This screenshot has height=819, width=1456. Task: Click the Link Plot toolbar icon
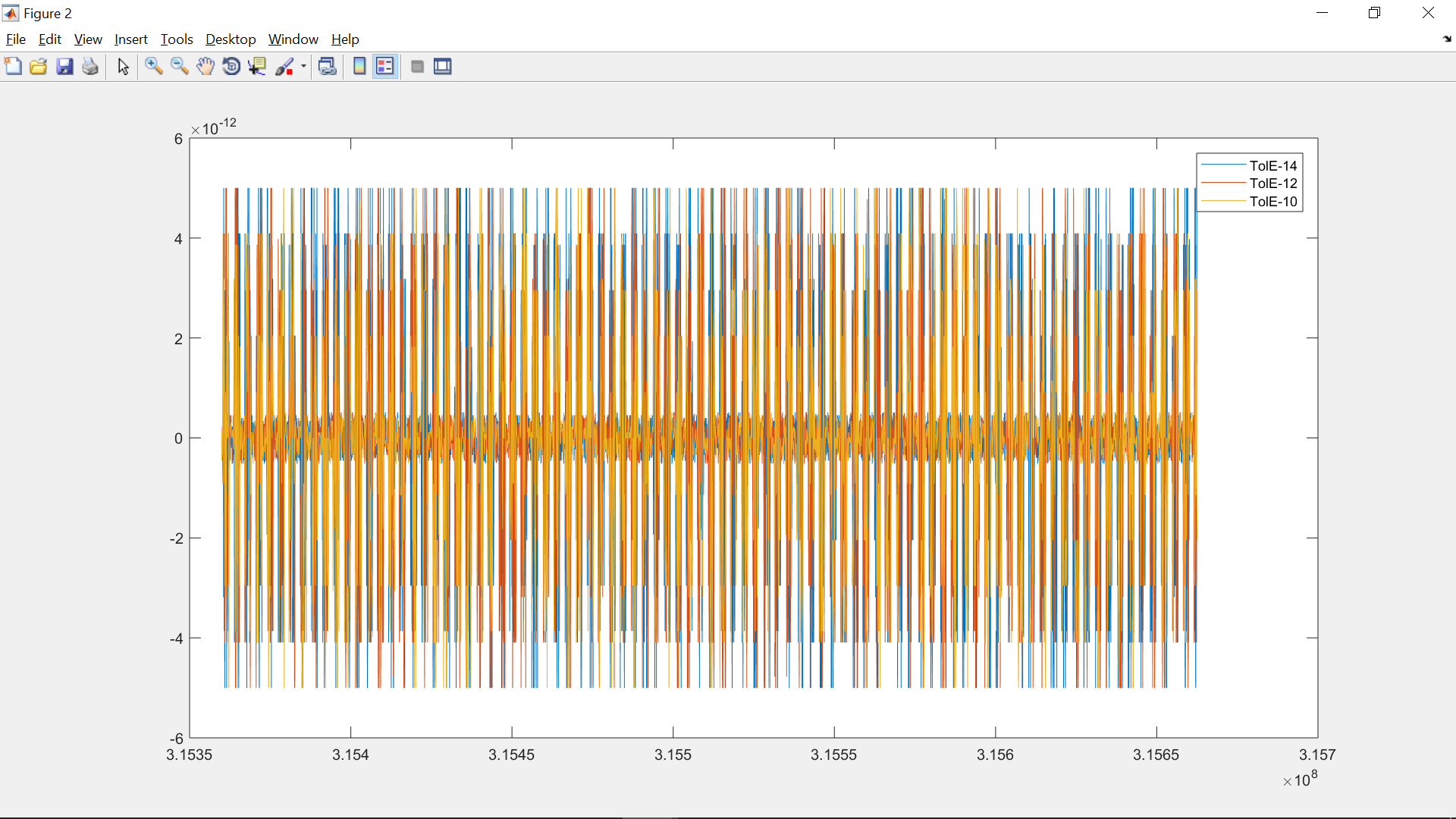point(328,67)
